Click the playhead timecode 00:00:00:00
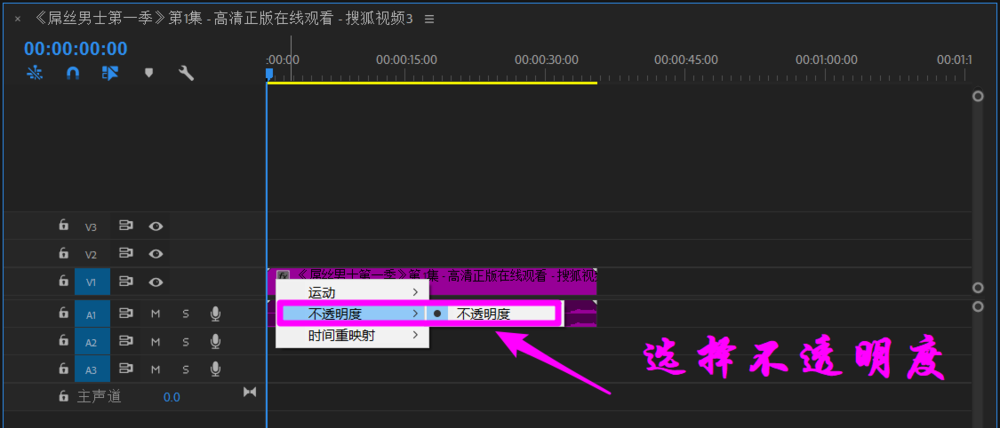 coord(76,48)
